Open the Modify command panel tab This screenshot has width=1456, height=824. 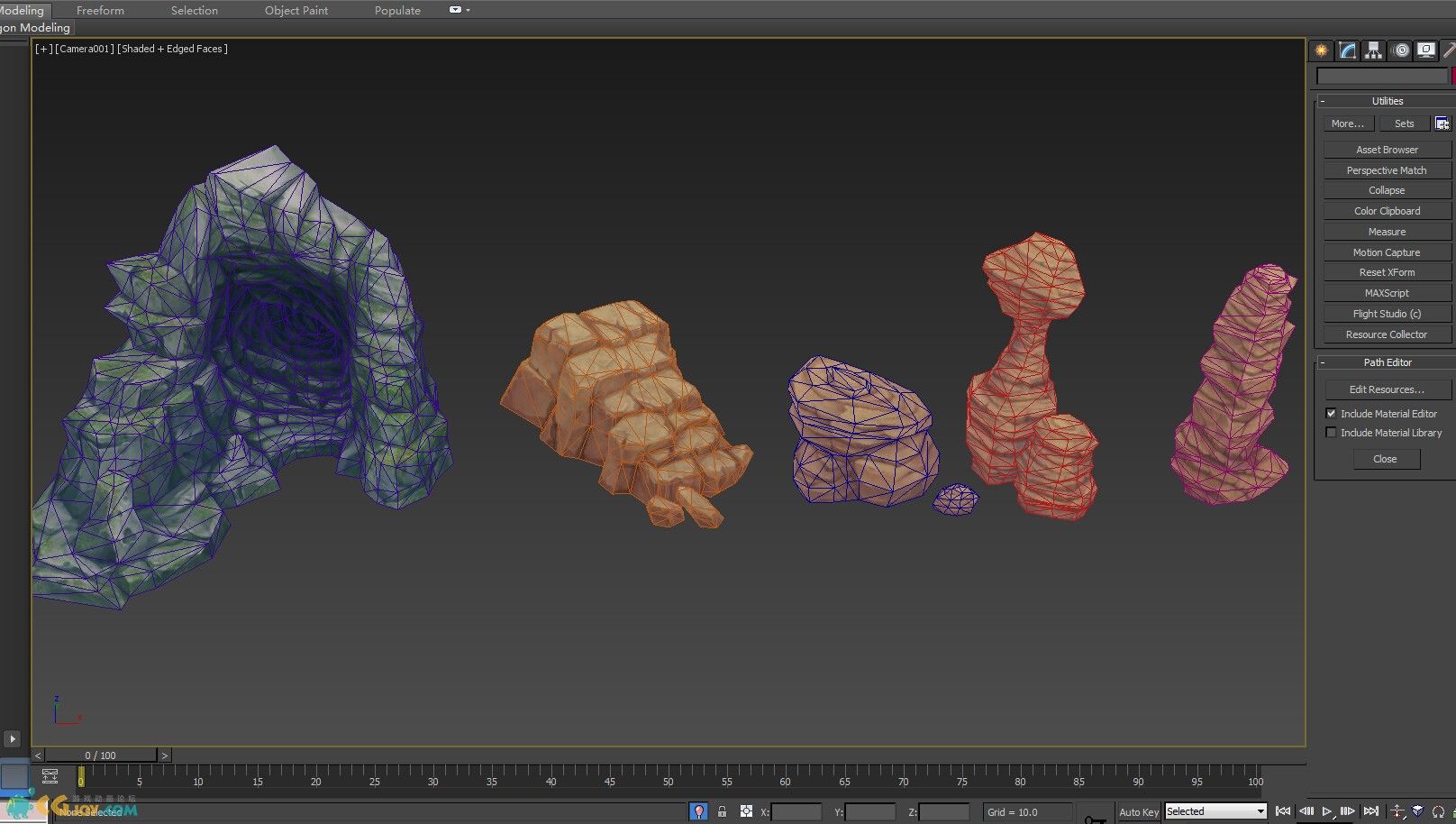(x=1348, y=50)
